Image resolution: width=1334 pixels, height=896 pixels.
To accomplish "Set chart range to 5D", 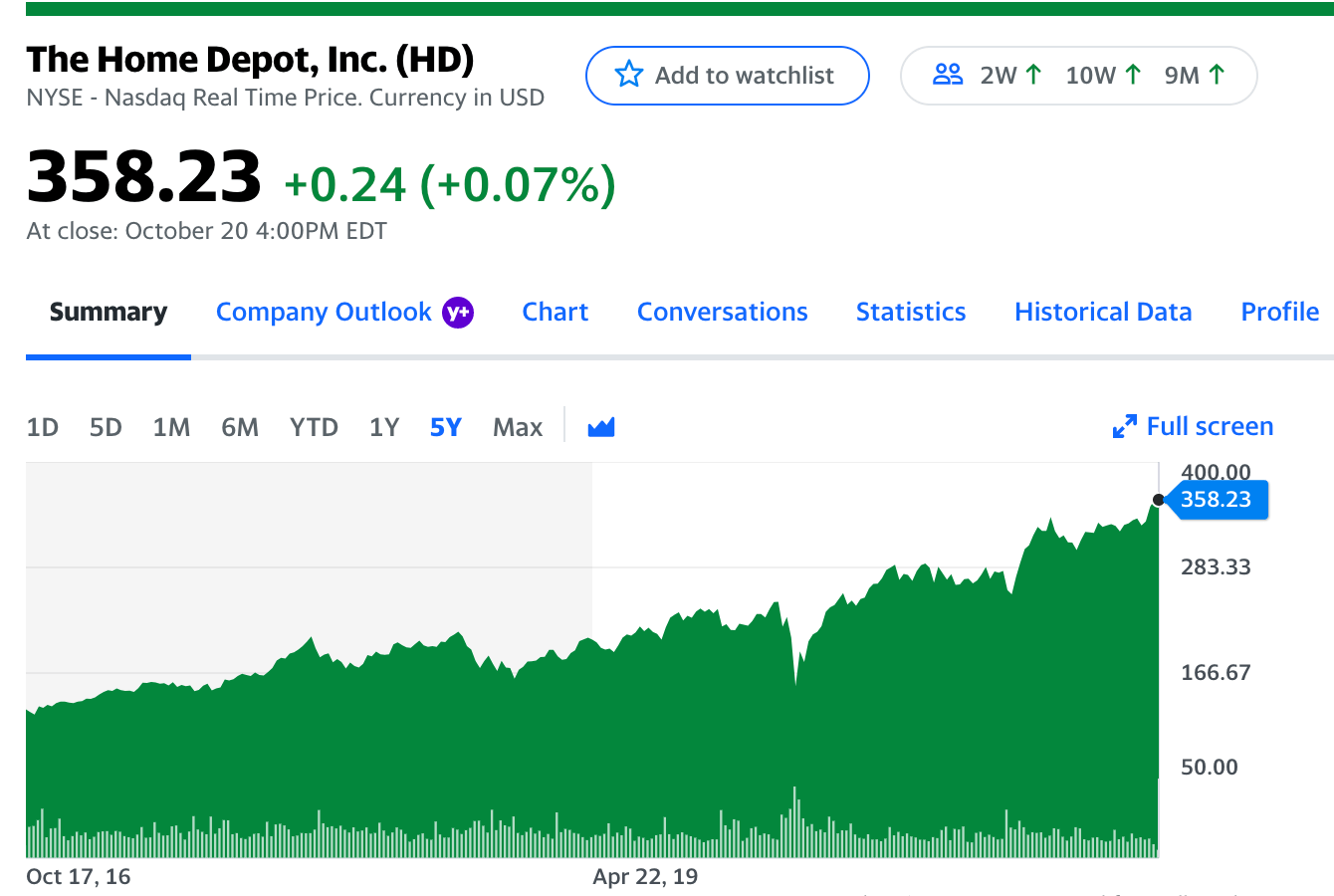I will pos(106,428).
